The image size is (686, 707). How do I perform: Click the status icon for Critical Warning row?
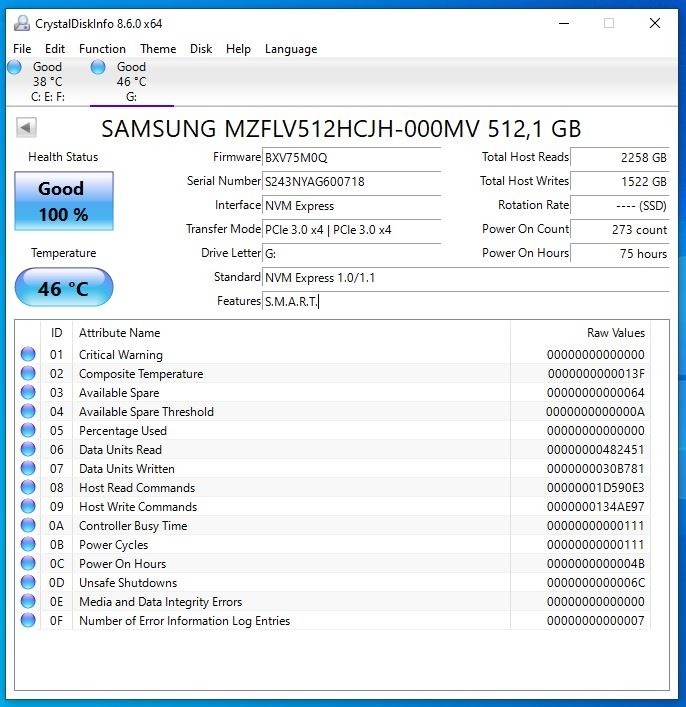[28, 354]
